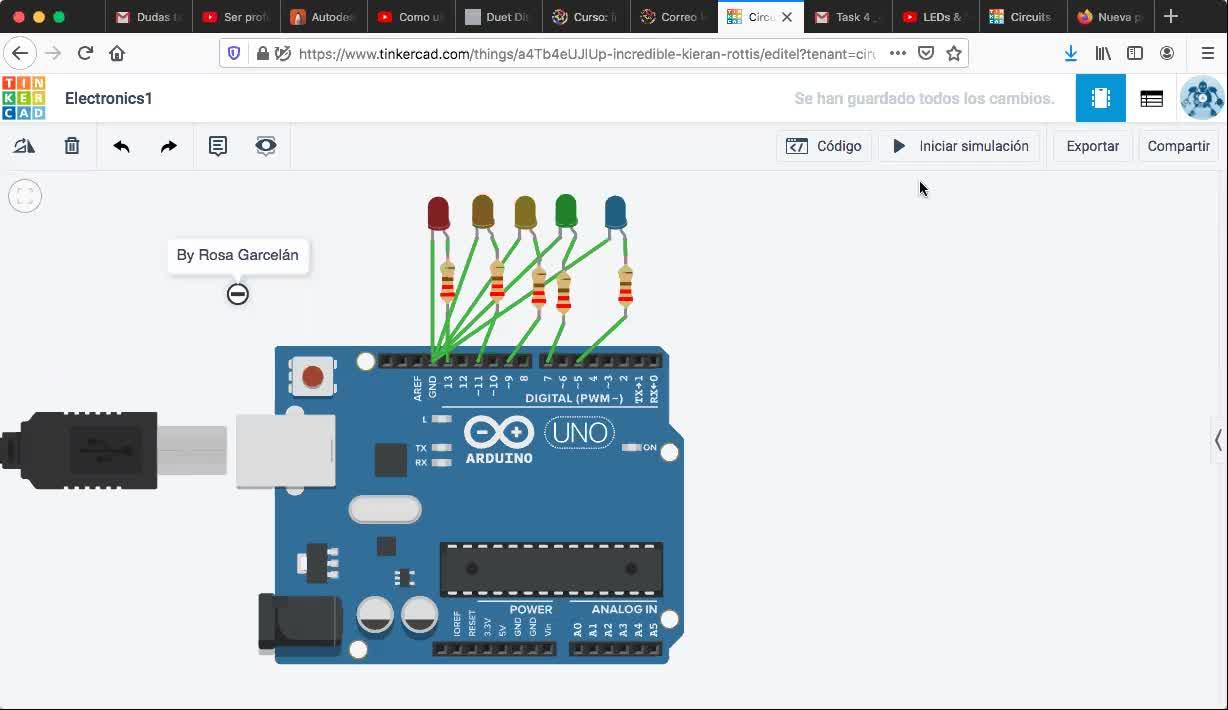This screenshot has height=710, width=1228.
Task: Select the 'By Rosa Garcelán' annotation
Action: coord(238,255)
